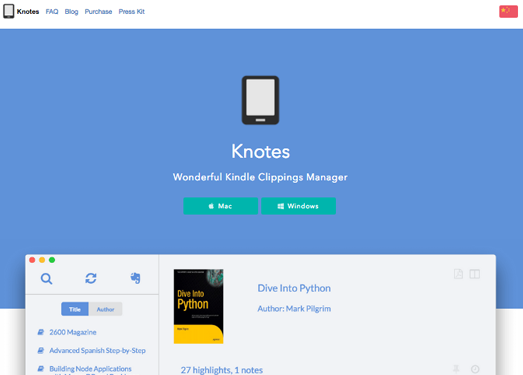Download the Mac version
This screenshot has height=375, width=523.
220,206
